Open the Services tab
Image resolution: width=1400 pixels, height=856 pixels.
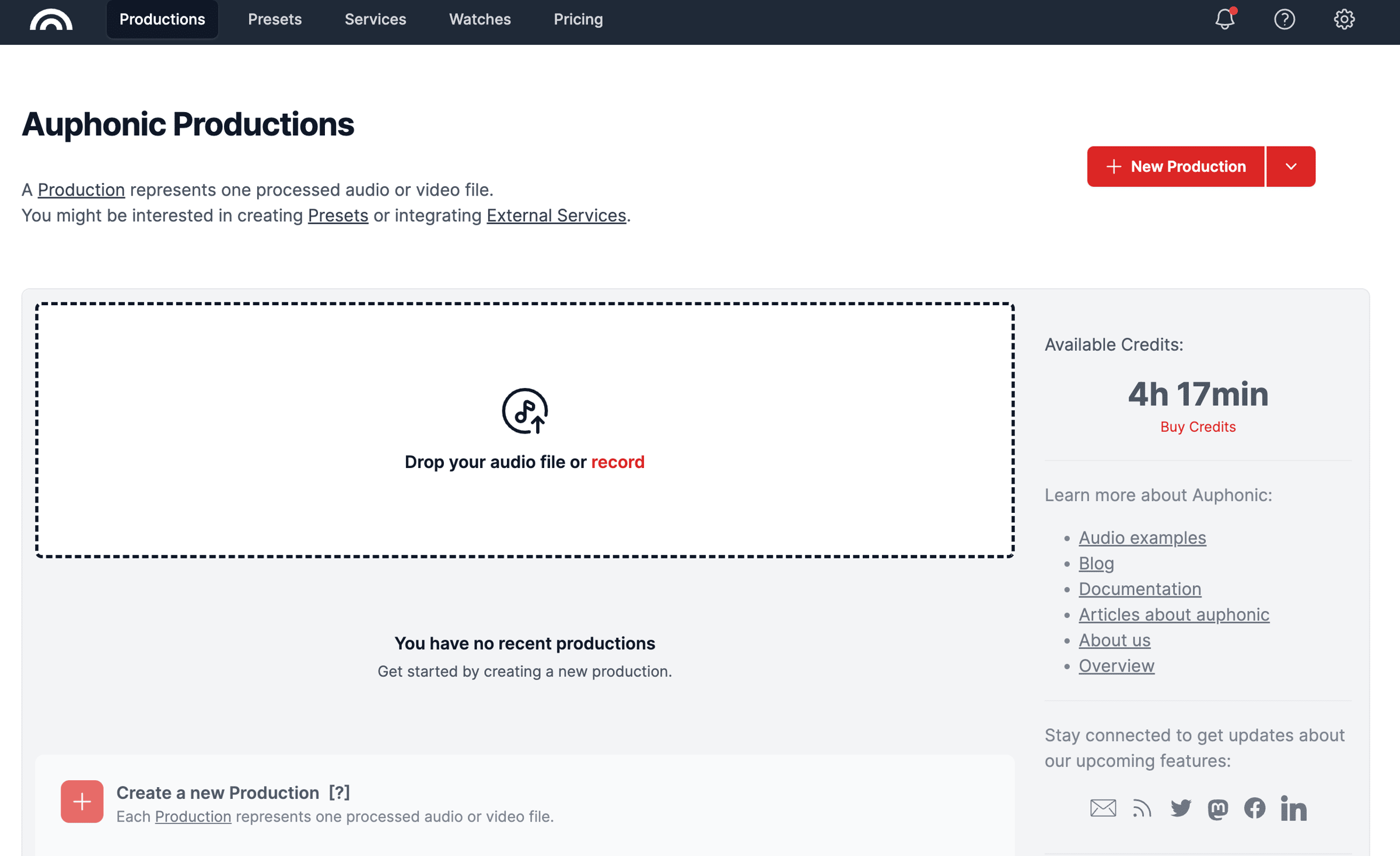pos(375,19)
